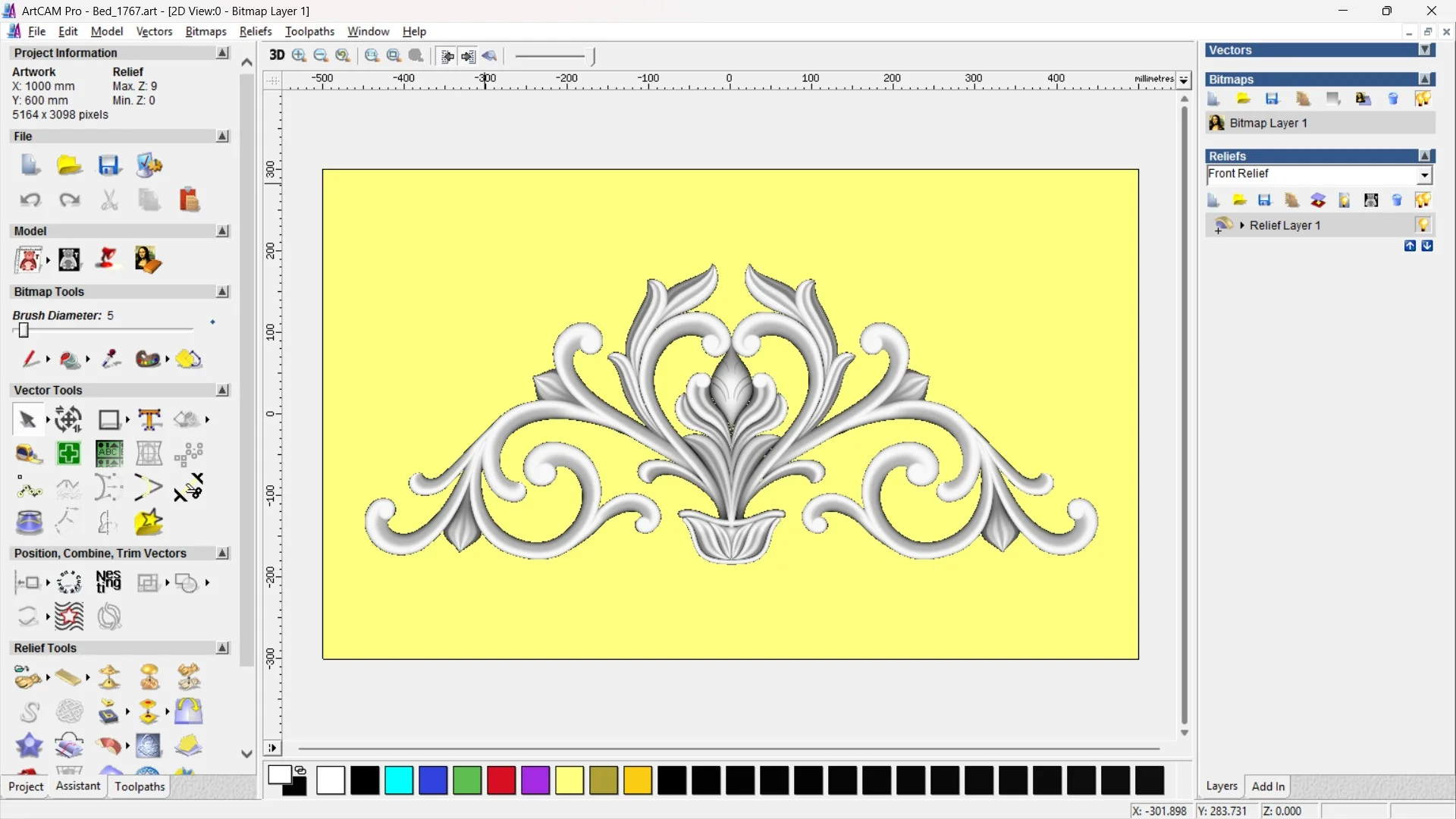
Task: Click the 3D view button
Action: click(x=277, y=55)
